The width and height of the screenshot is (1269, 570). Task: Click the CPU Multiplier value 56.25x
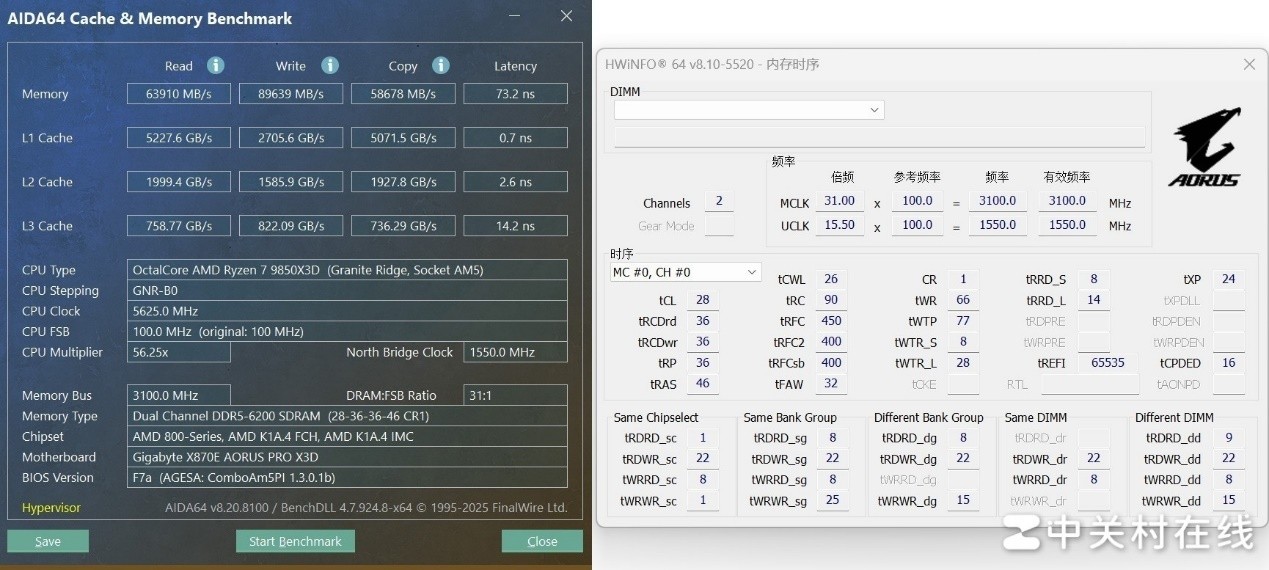(180, 352)
